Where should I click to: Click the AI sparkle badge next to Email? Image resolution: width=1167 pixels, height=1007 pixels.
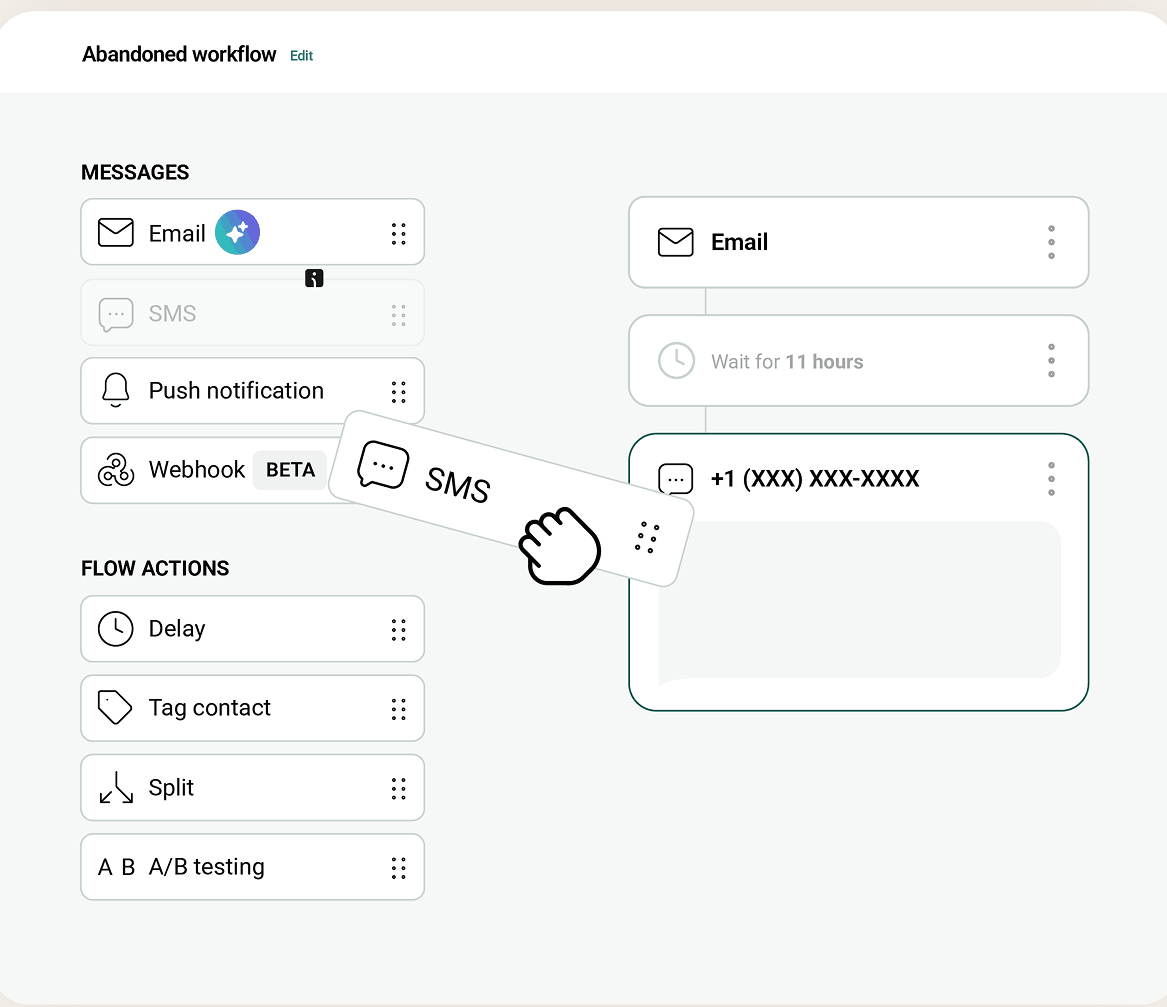coord(237,232)
